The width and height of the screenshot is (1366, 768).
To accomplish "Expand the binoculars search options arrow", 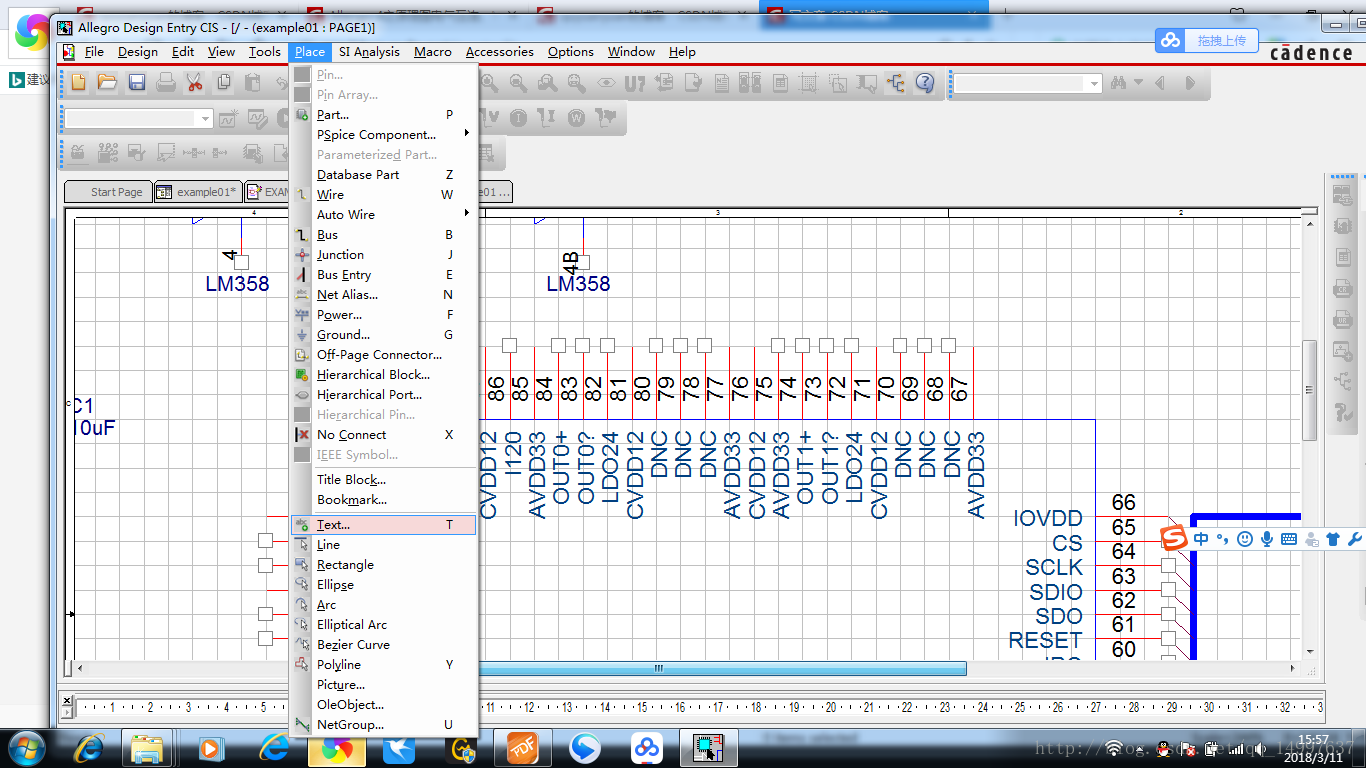I will pyautogui.click(x=1138, y=84).
